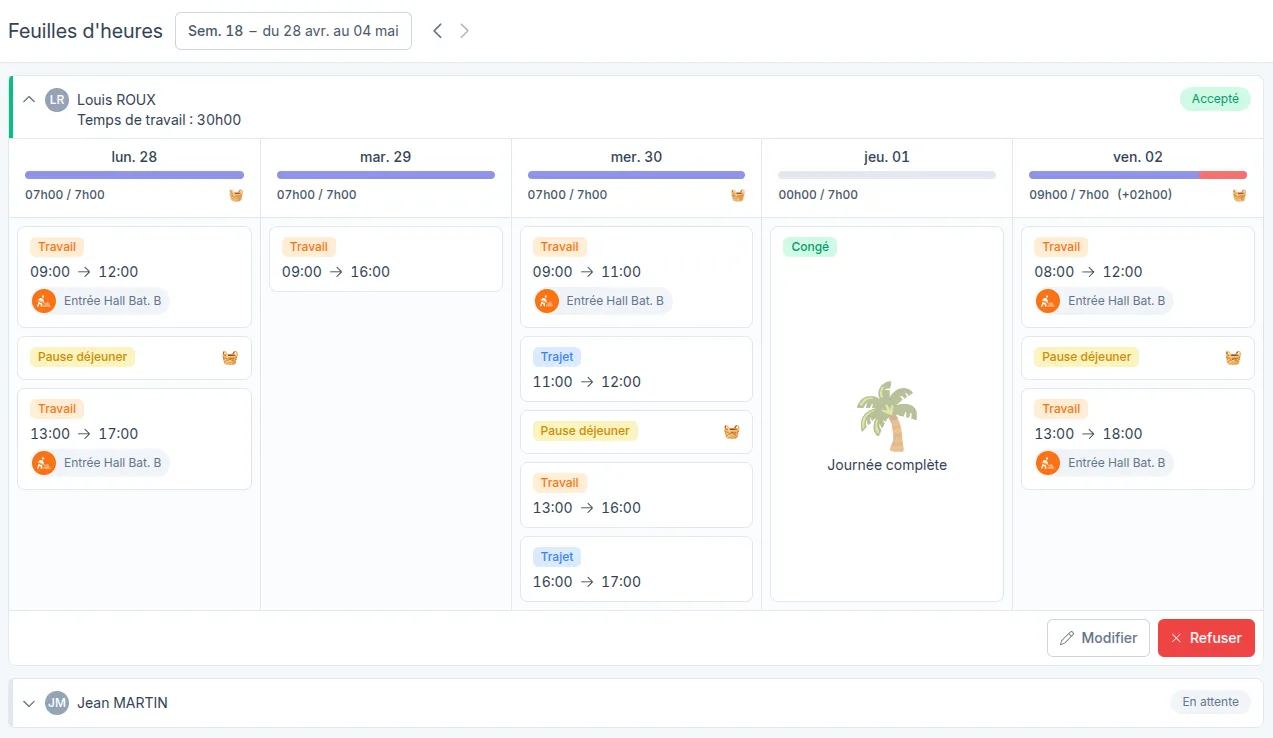
Task: Click the mar. 29 progress bar
Action: point(386,175)
